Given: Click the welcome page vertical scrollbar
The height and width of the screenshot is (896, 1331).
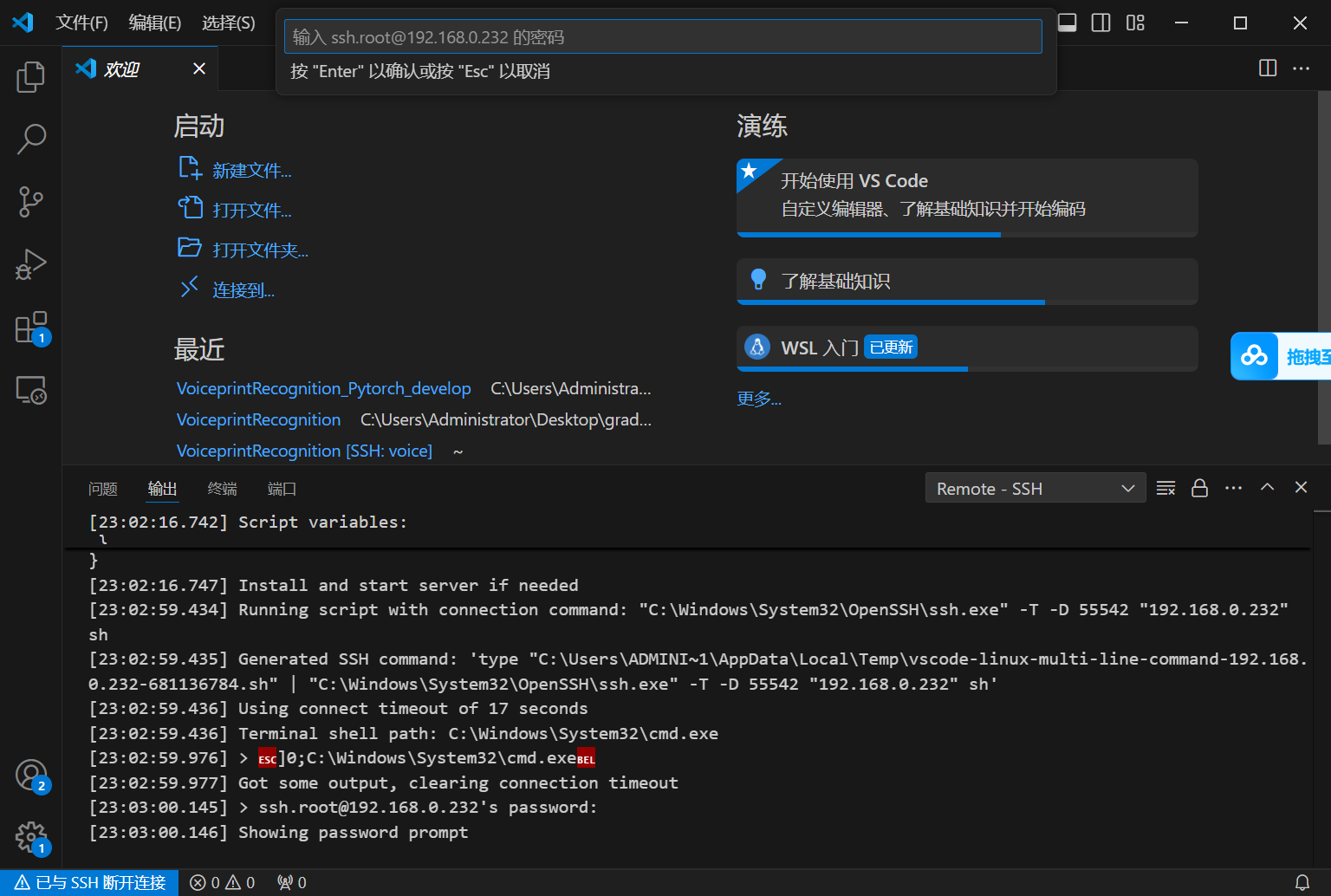Looking at the screenshot, I should point(1323,269).
